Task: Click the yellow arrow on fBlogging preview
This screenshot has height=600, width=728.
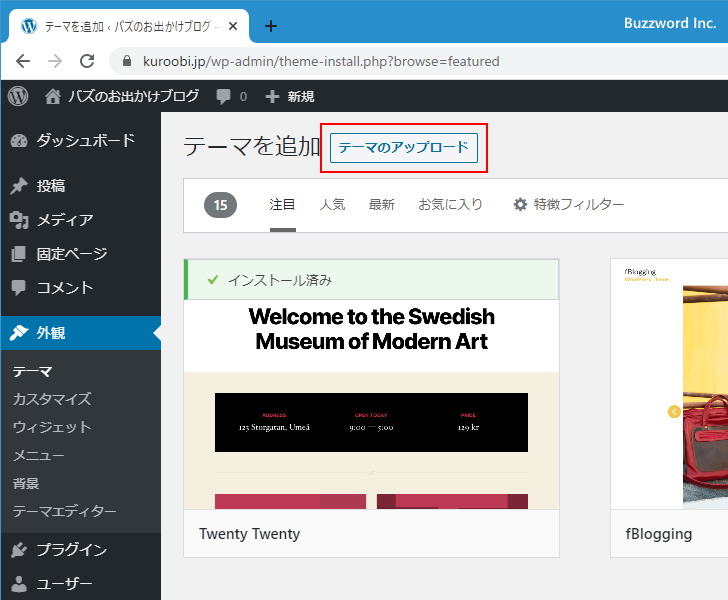Action: (674, 411)
